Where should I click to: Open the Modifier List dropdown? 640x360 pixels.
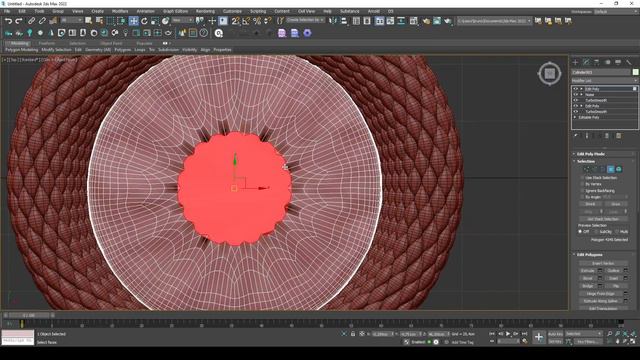[x=604, y=81]
